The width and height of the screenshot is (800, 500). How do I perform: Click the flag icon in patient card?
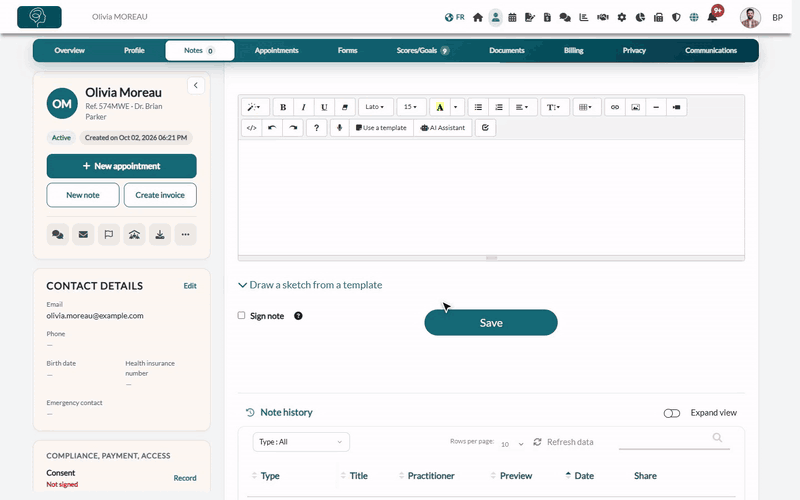pyautogui.click(x=109, y=235)
